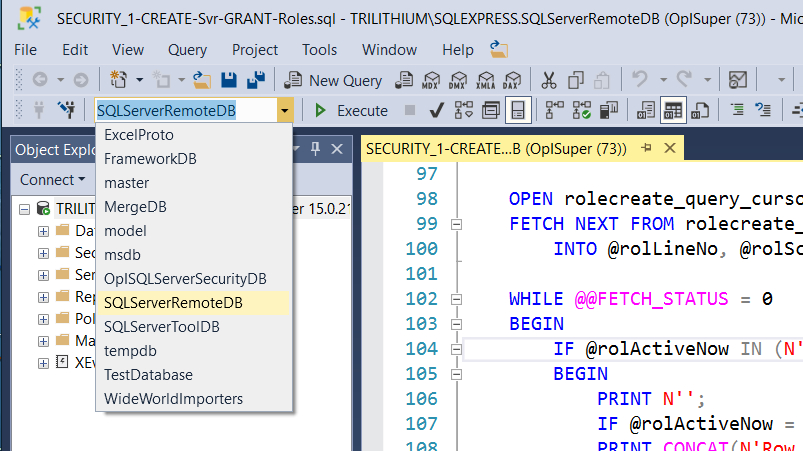Viewport: 803px width, 451px height.
Task: Expand the XEvent Profiler node
Action: tap(44, 363)
